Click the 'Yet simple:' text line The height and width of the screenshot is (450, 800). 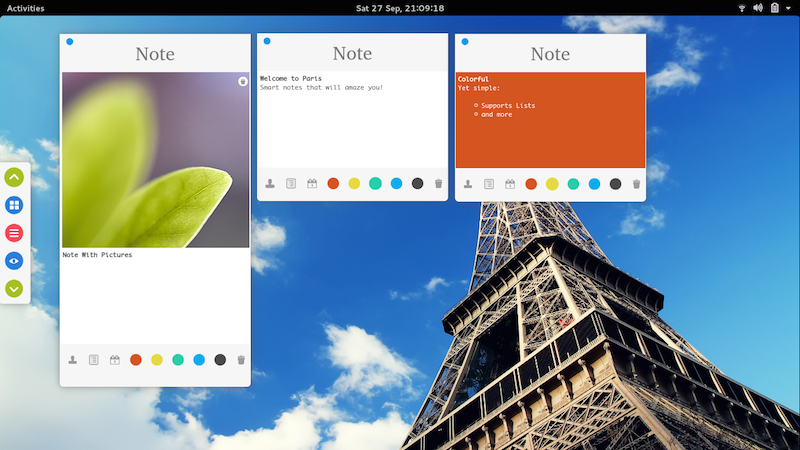479,88
